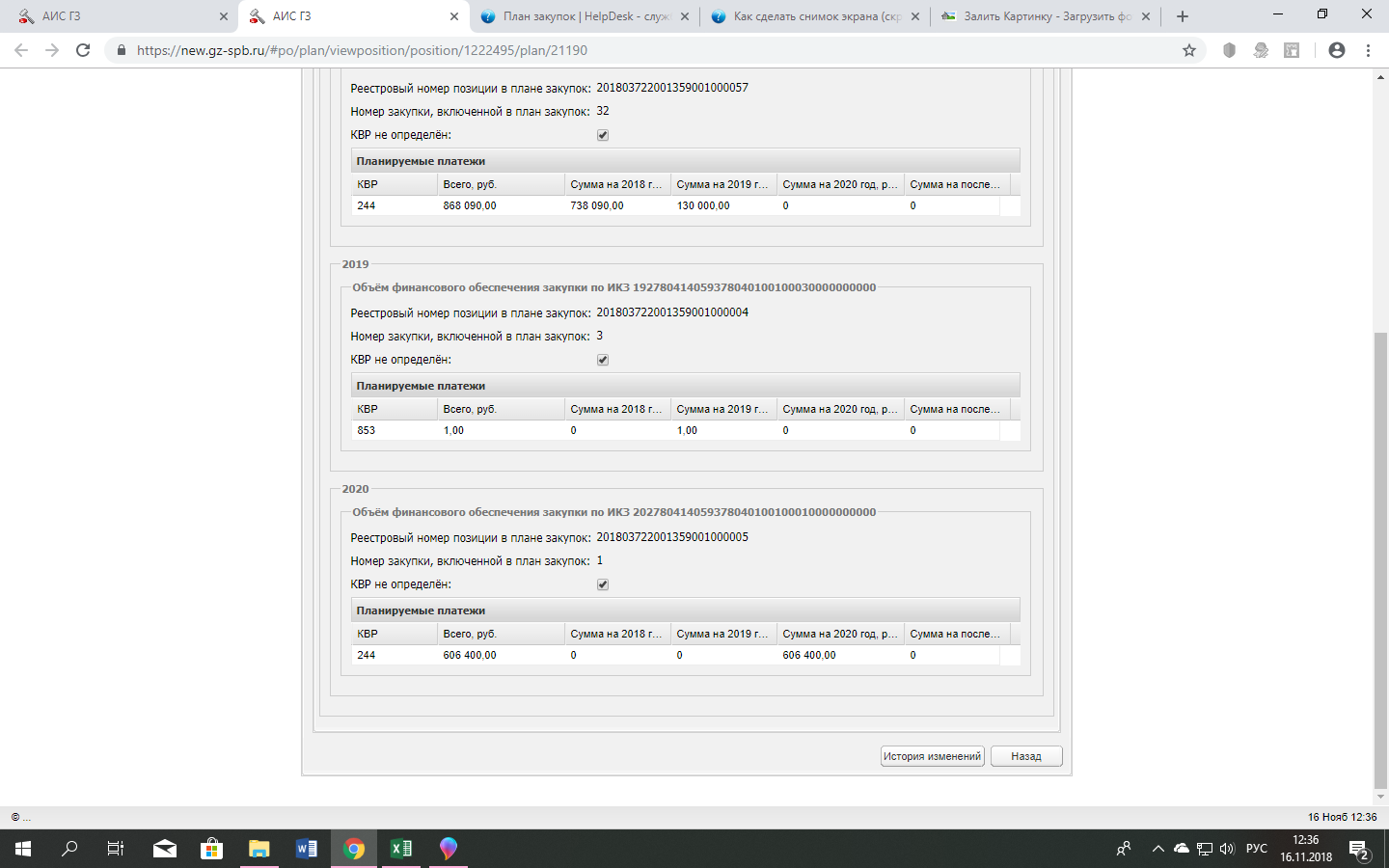
Task: Open Task View on the taskbar
Action: [116, 849]
